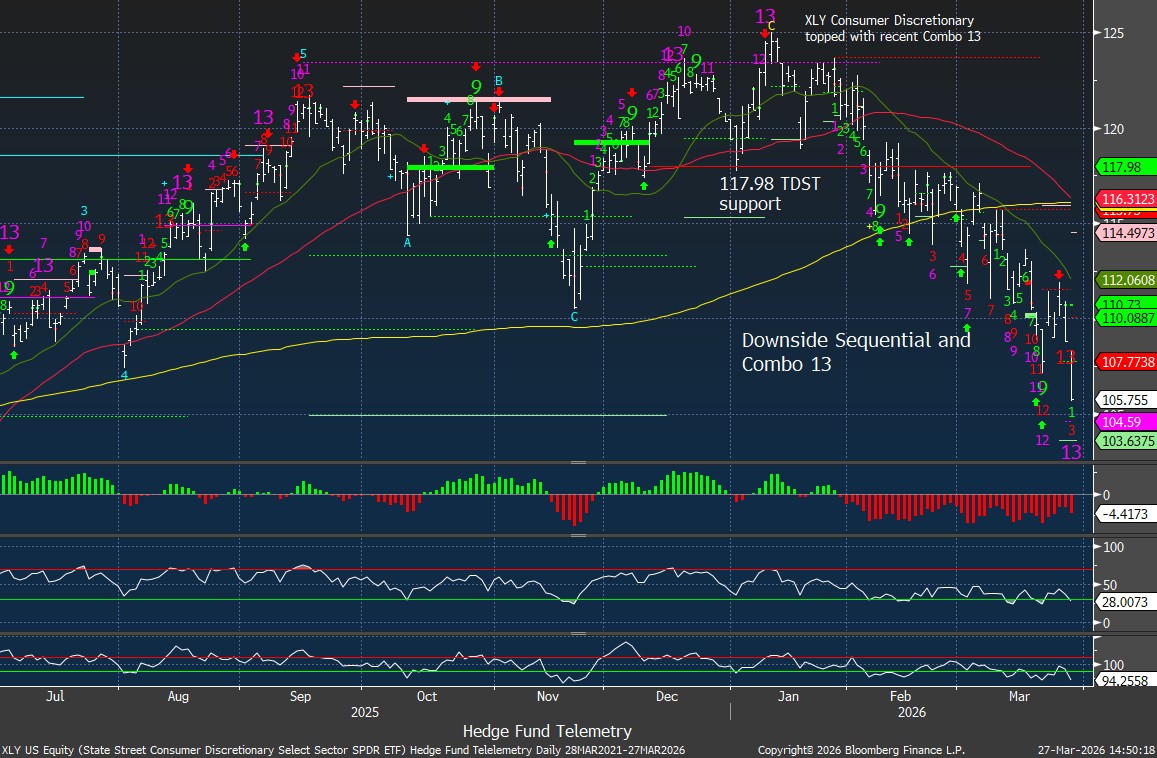1157x758 pixels.
Task: Select the red 116.3123 moving average label
Action: point(1126,200)
